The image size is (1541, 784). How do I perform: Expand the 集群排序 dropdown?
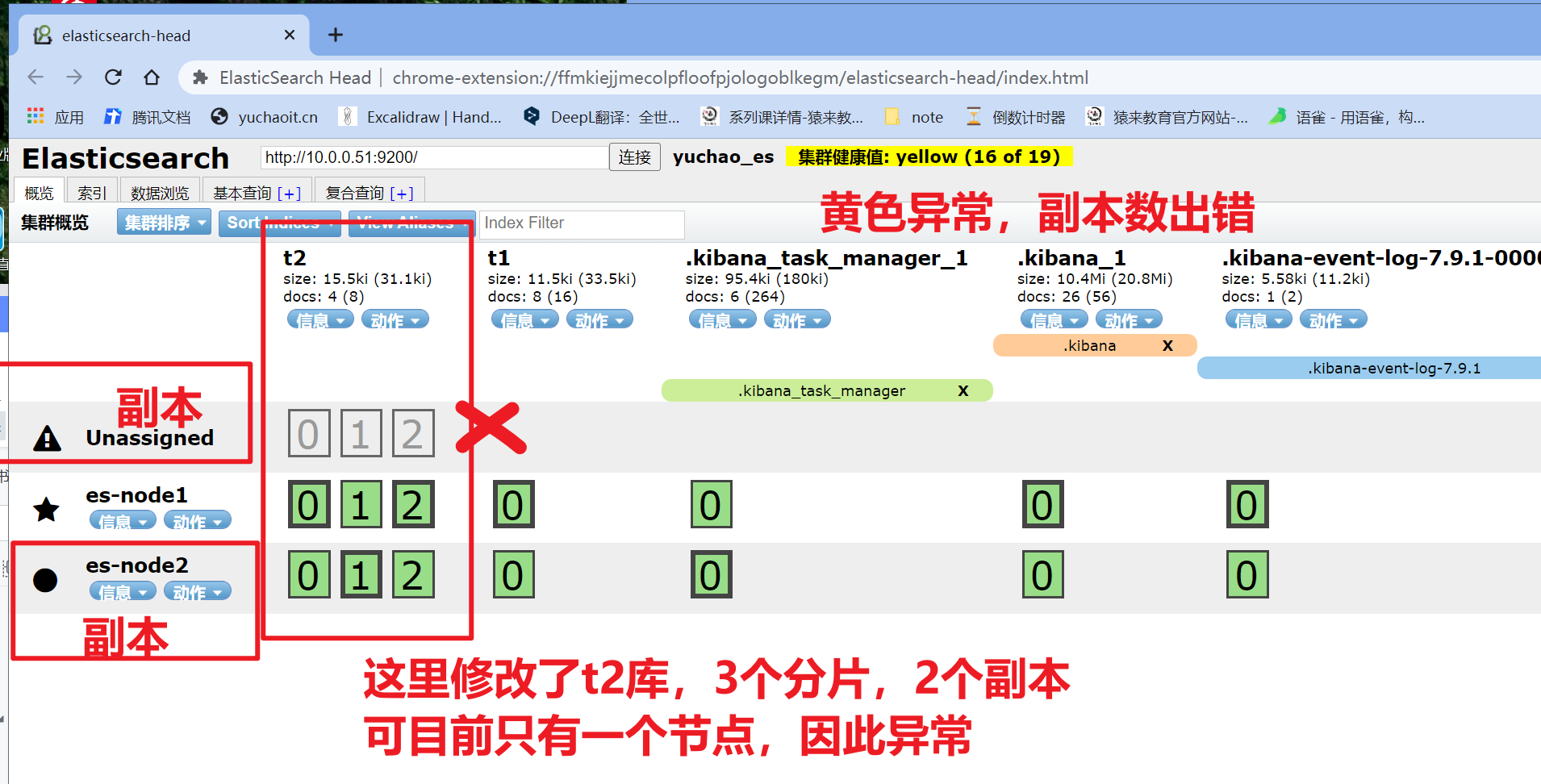click(x=164, y=223)
